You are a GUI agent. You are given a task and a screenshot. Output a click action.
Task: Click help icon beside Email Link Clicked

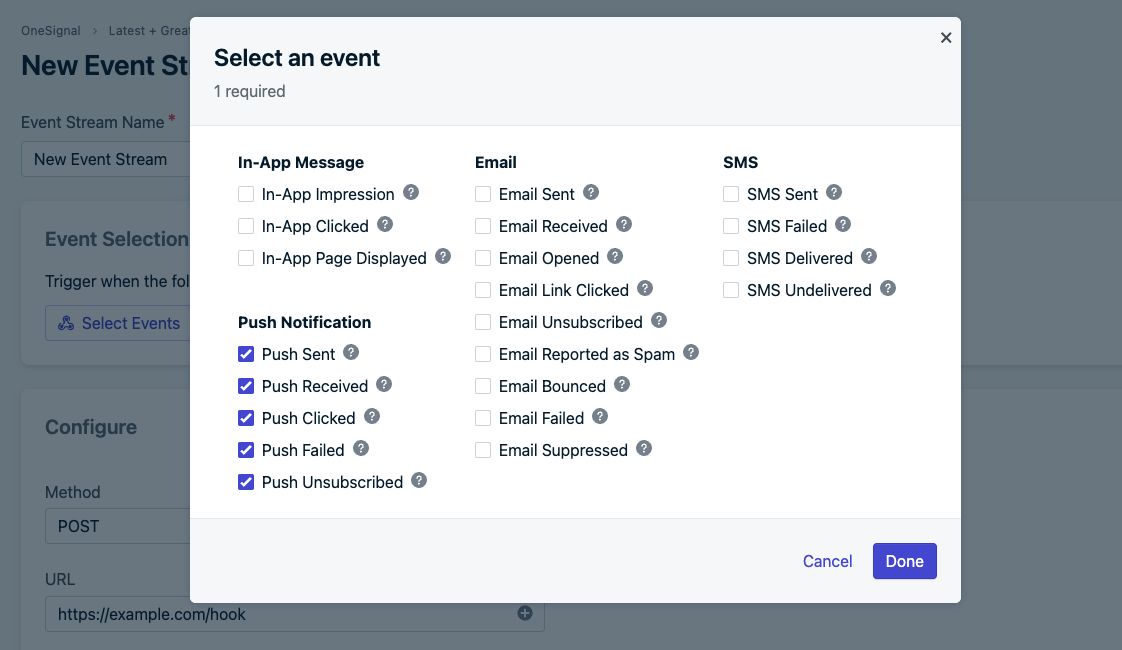645,288
